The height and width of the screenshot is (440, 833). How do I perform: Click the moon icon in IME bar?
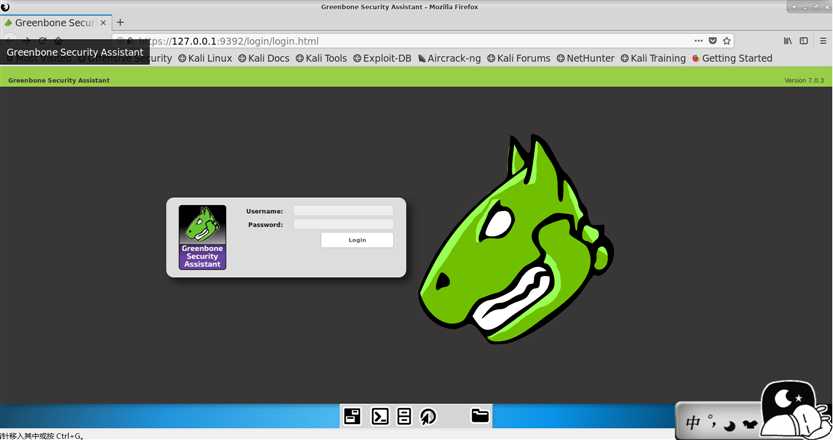(730, 425)
